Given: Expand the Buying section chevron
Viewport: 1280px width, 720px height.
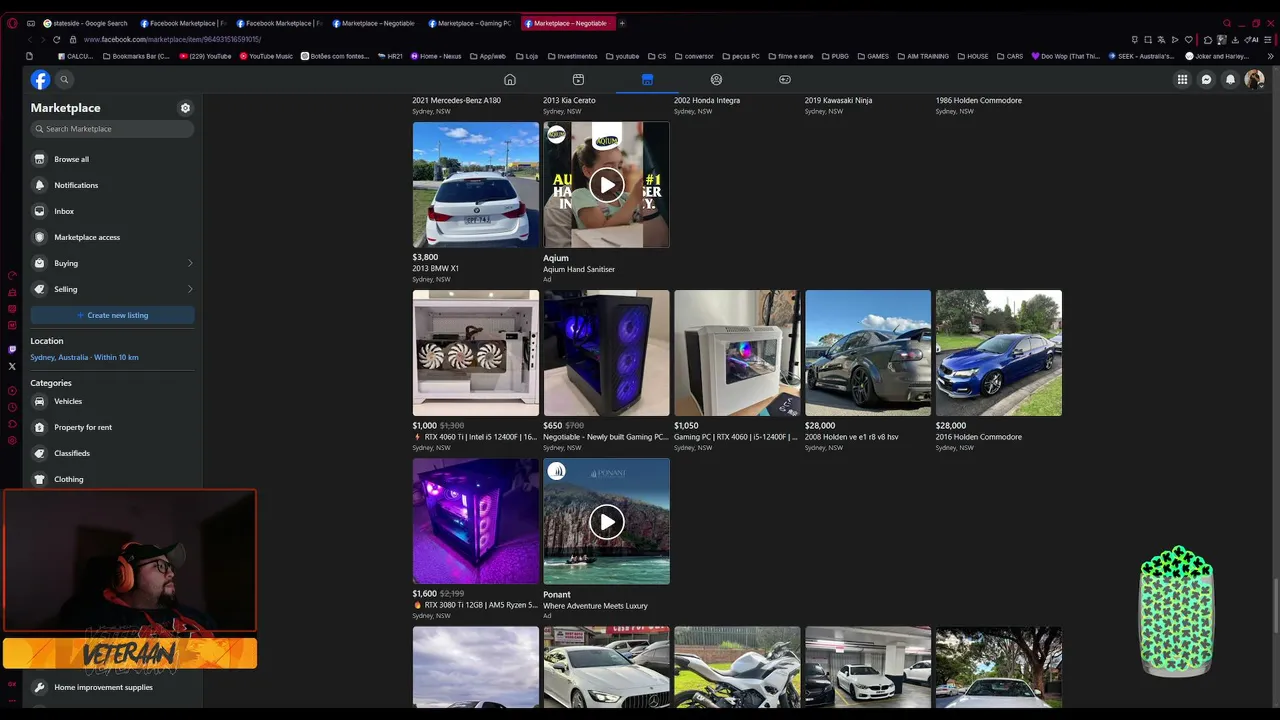Looking at the screenshot, I should click(190, 263).
